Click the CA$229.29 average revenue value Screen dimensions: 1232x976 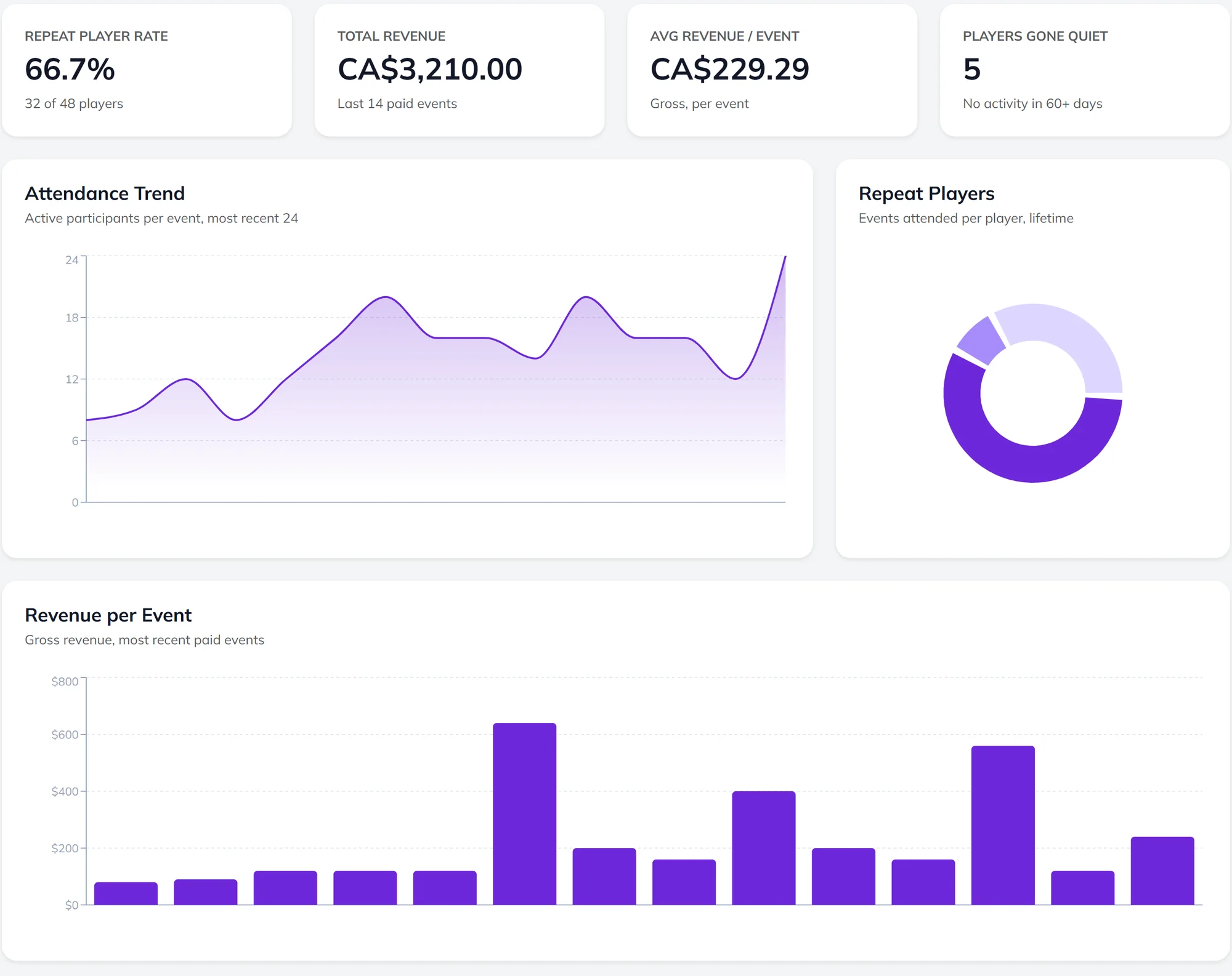click(730, 69)
